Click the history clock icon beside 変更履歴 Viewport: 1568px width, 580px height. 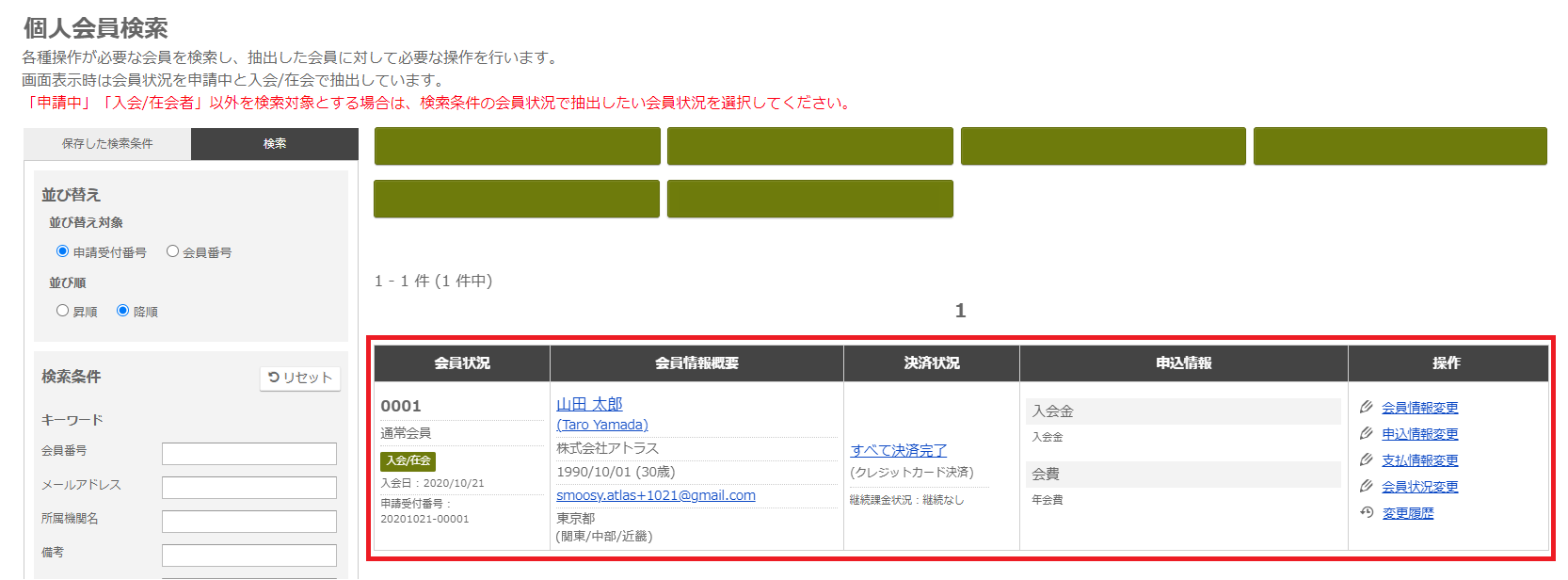click(x=1367, y=512)
